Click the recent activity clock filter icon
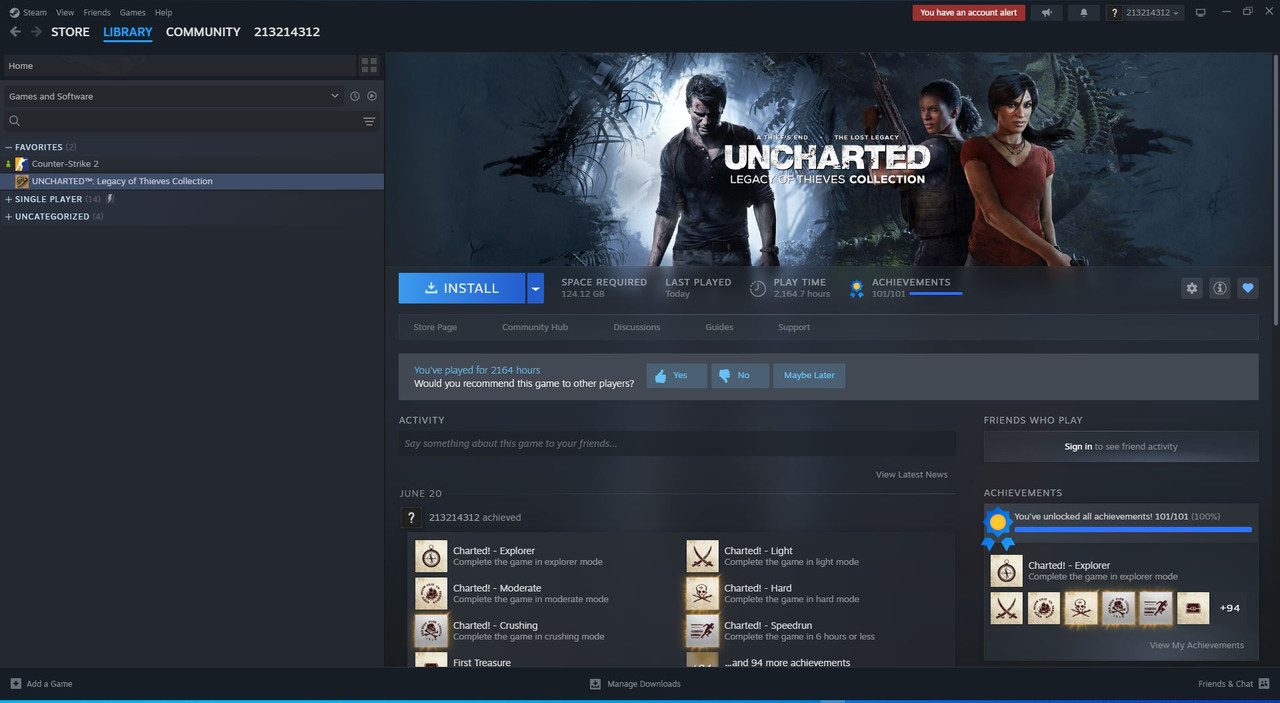This screenshot has height=703, width=1280. [x=355, y=96]
